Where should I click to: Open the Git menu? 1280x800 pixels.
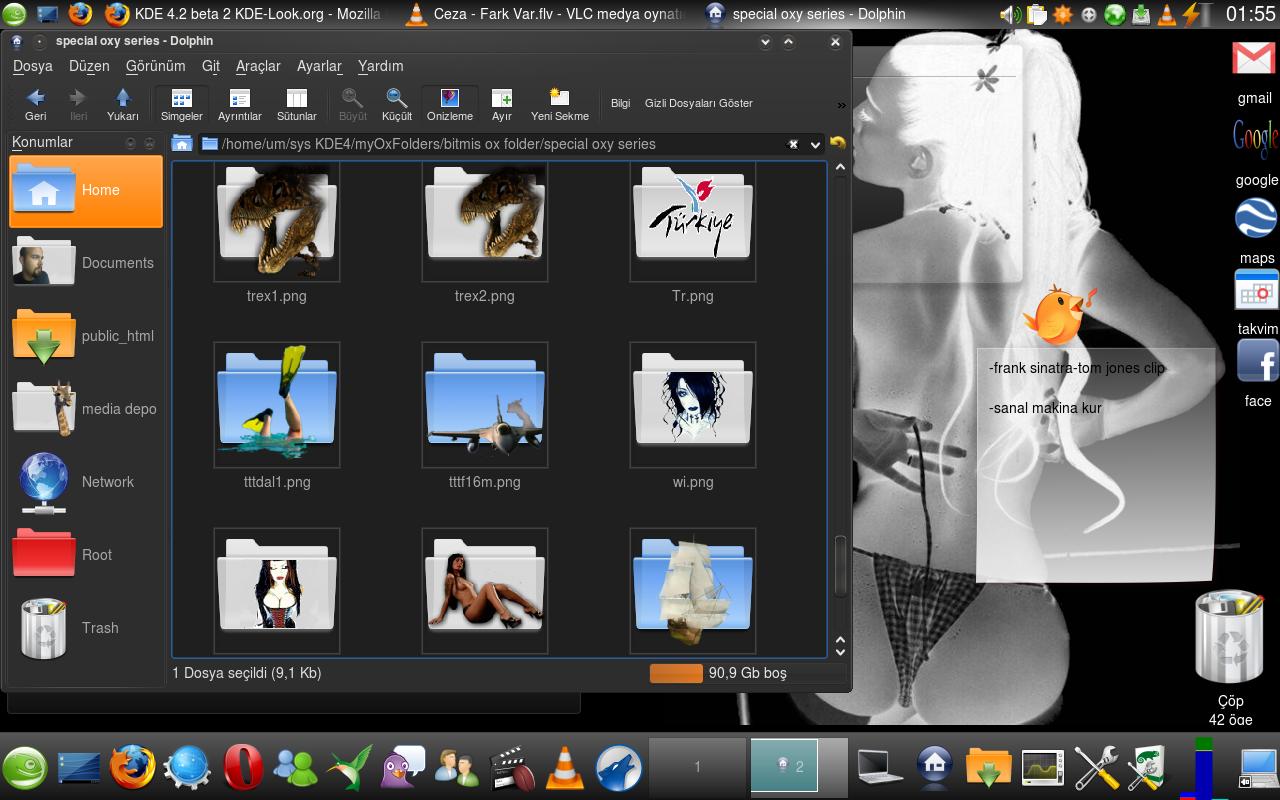[x=210, y=66]
